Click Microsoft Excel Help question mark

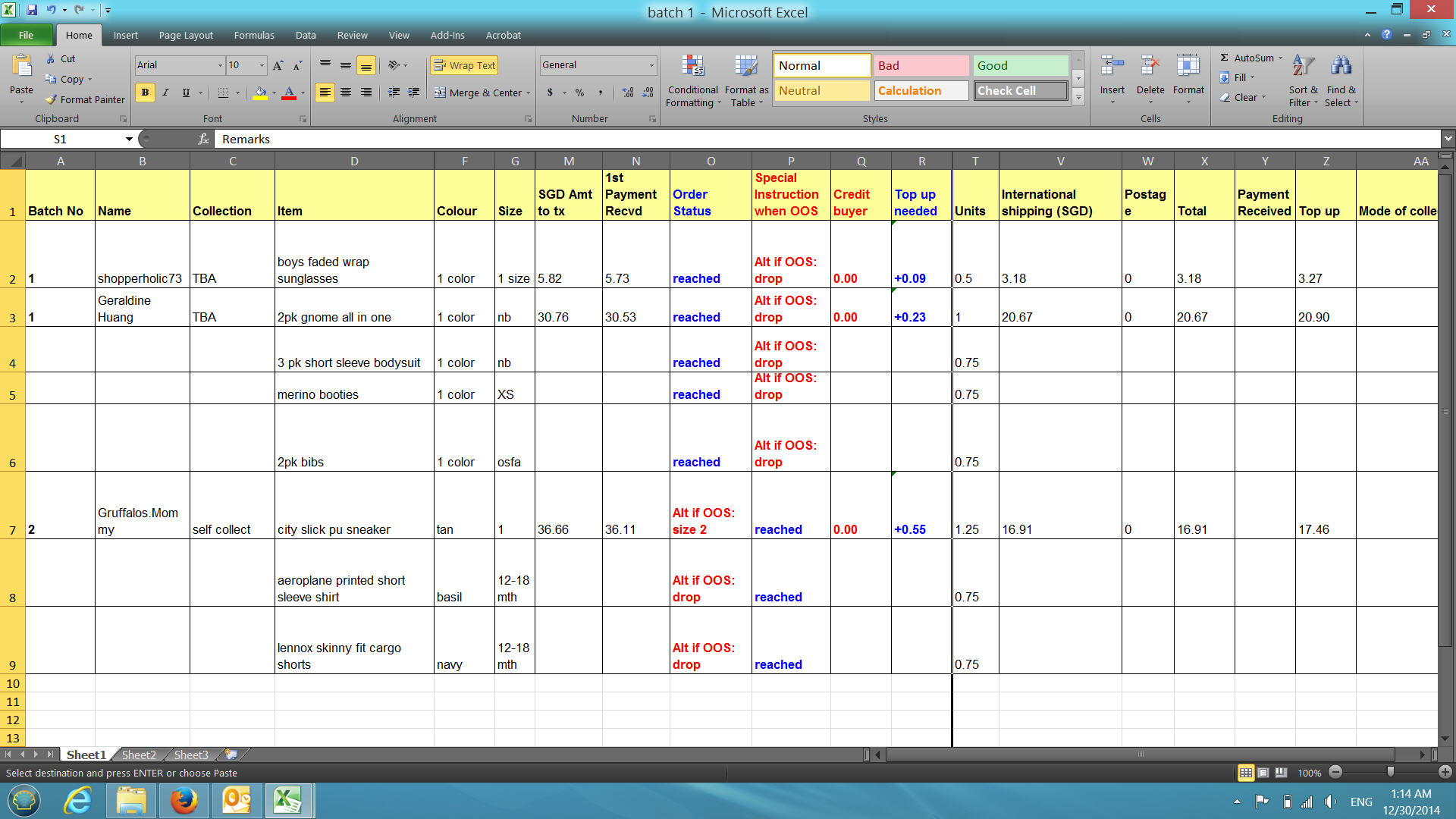(1386, 35)
